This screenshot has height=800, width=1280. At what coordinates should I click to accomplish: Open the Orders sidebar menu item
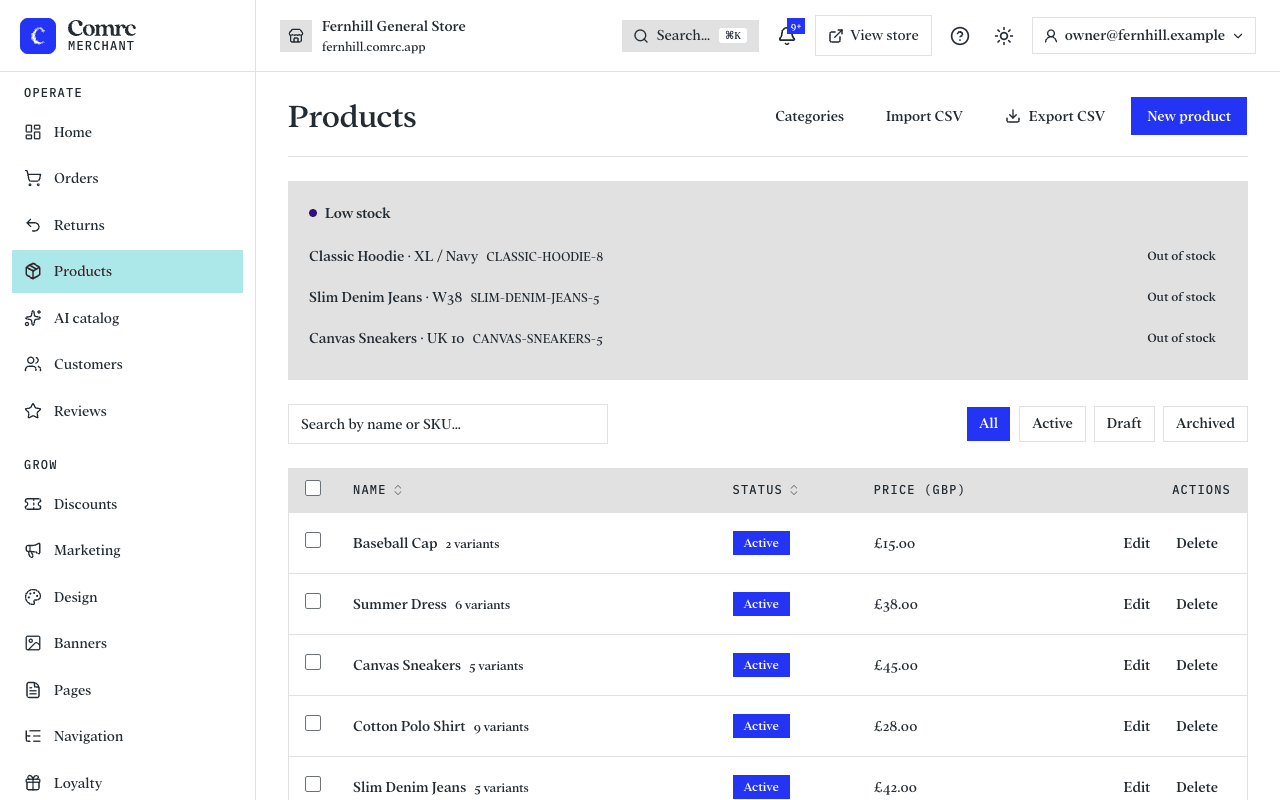(x=127, y=178)
